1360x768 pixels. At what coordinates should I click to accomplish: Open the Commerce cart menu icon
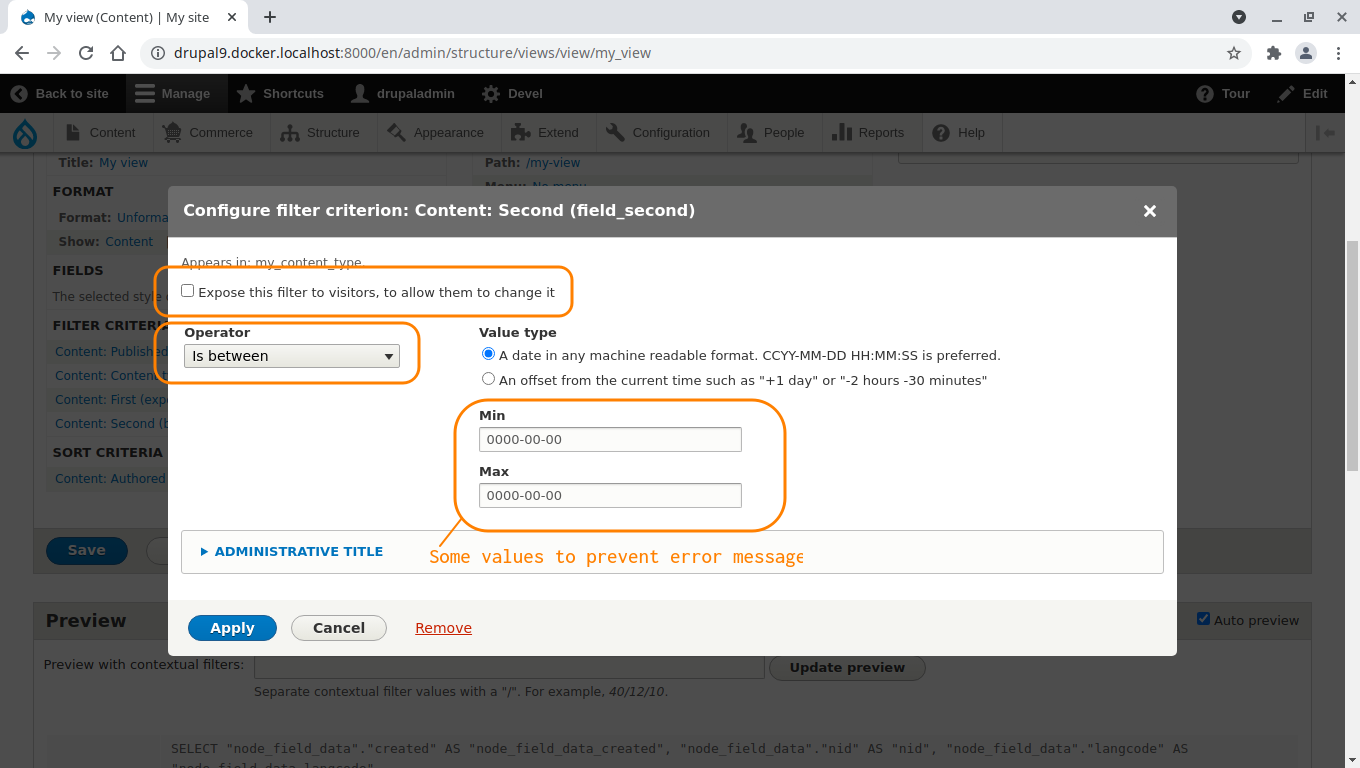[172, 133]
